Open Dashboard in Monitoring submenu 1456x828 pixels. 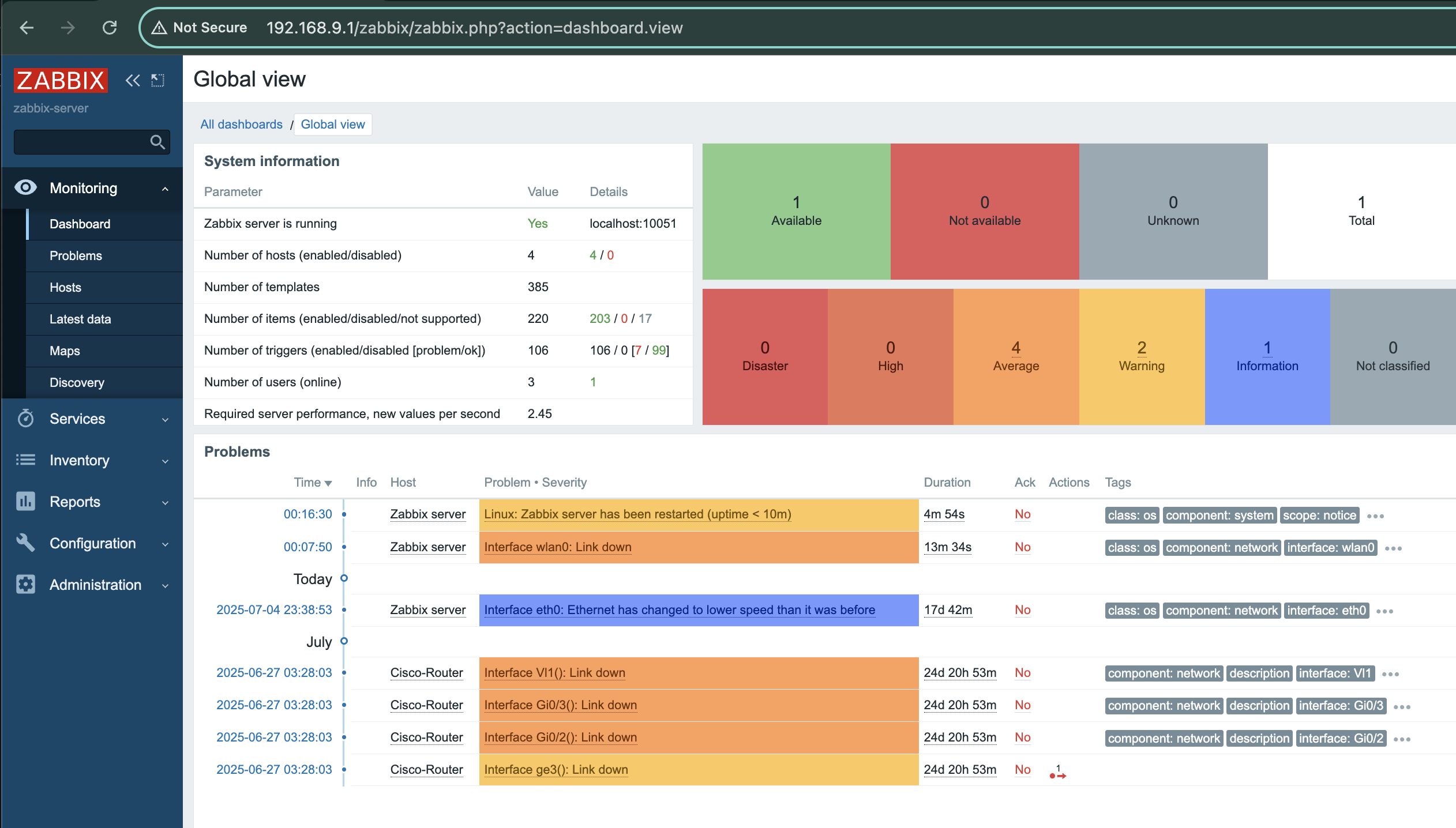105,224
